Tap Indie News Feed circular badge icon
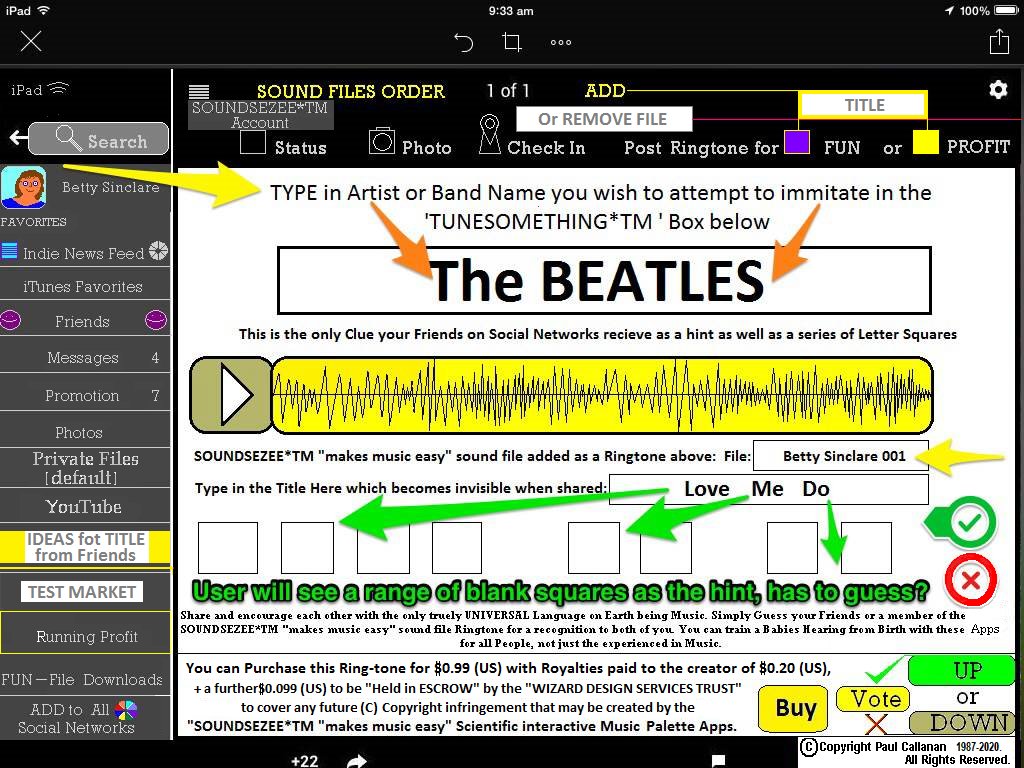The height and width of the screenshot is (768, 1024). [x=158, y=251]
